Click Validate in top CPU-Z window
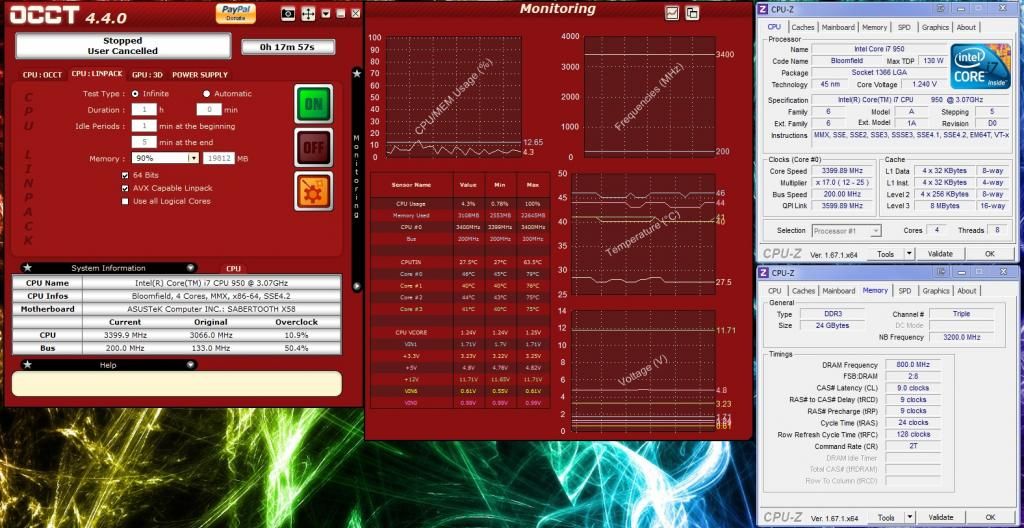Screen dimensions: 1024x528 pyautogui.click(x=940, y=254)
